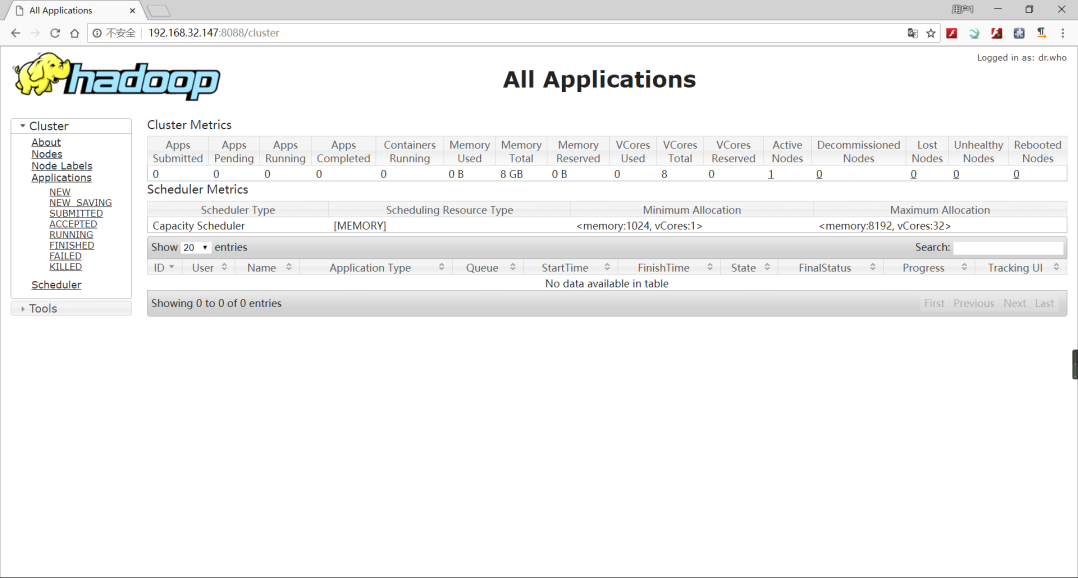The width and height of the screenshot is (1078, 578).
Task: Click the back navigation arrow
Action: tap(15, 33)
